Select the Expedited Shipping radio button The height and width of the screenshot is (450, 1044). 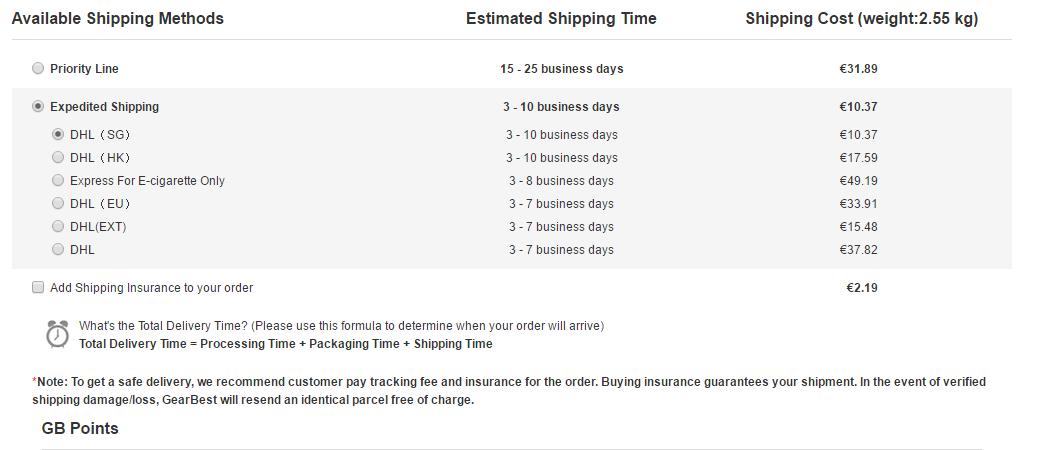coord(38,106)
